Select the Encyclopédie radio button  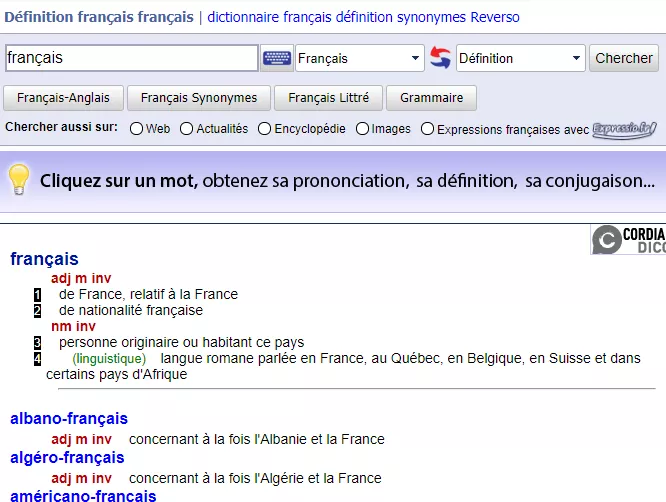[x=264, y=129]
